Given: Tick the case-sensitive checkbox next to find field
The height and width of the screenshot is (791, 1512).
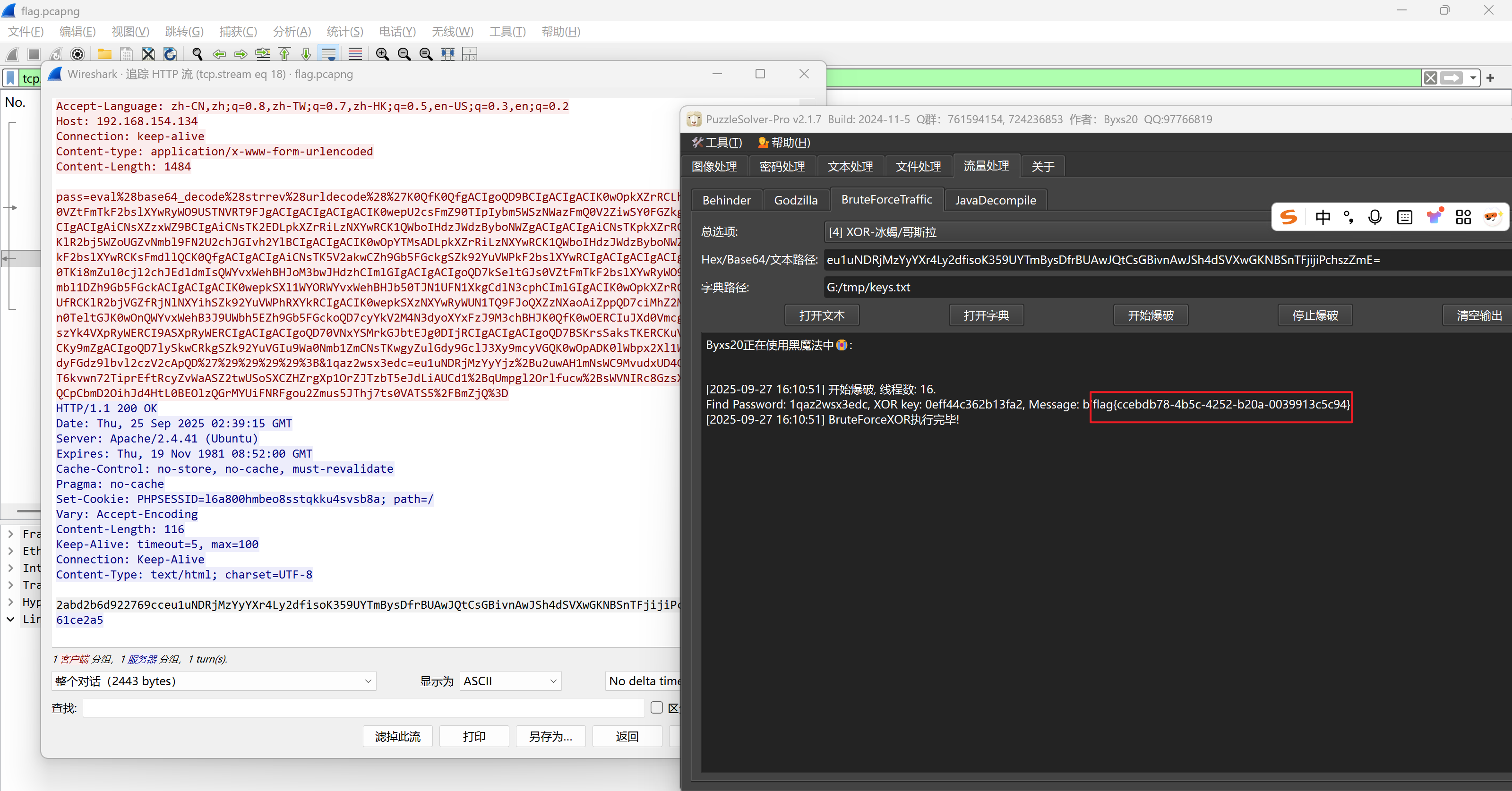Looking at the screenshot, I should coord(656,708).
